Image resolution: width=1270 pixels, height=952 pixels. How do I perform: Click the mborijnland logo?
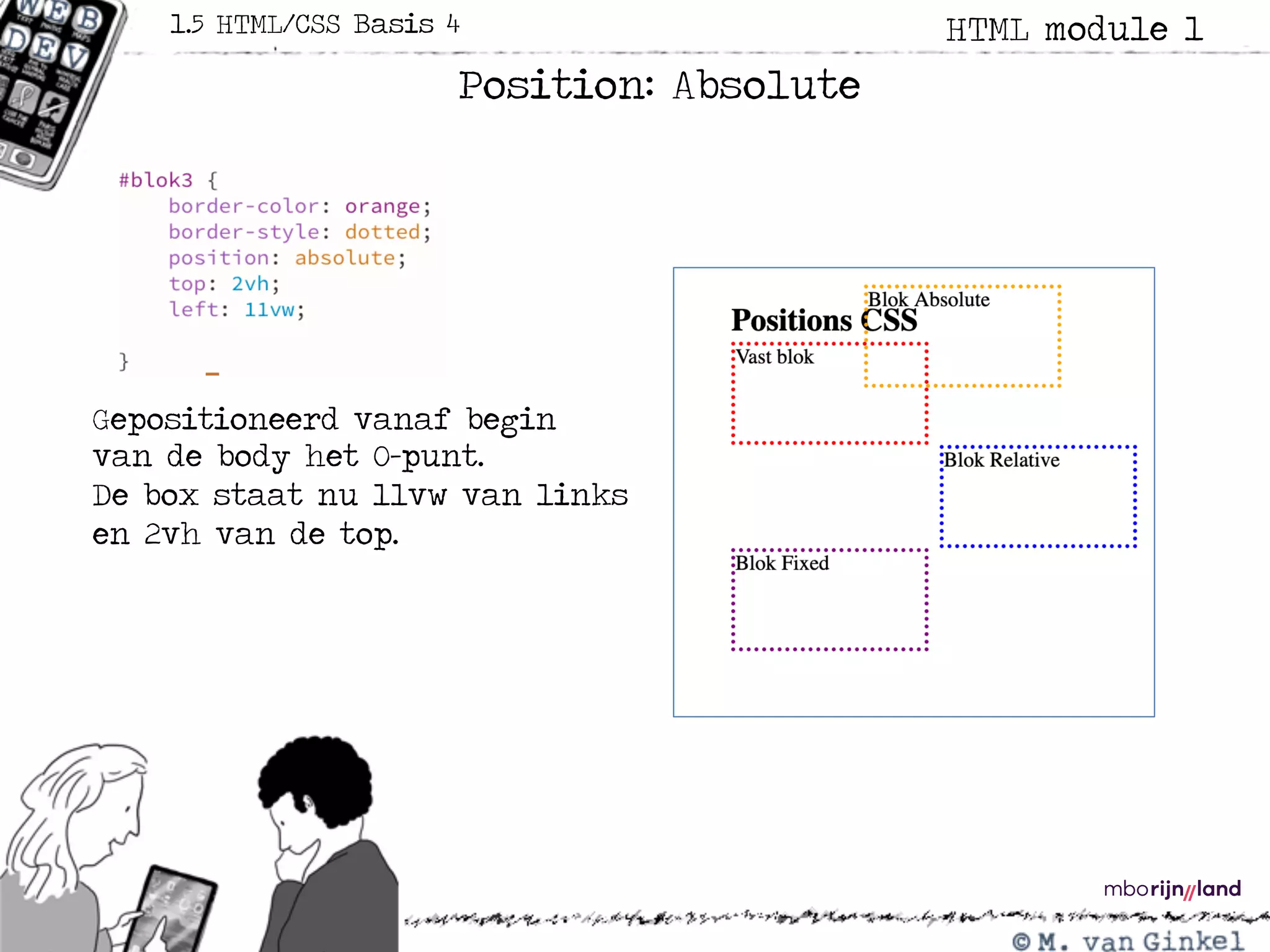pyautogui.click(x=1172, y=889)
